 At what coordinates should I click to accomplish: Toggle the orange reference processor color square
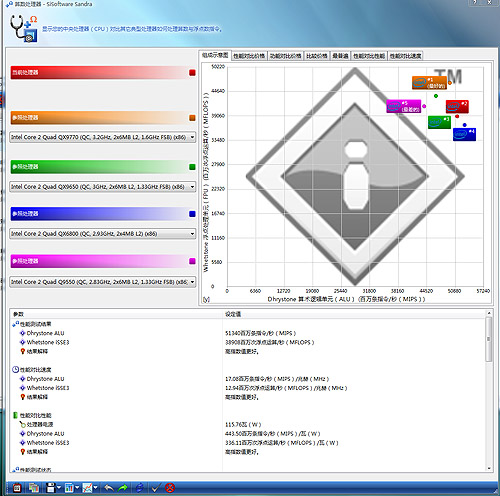tap(192, 118)
